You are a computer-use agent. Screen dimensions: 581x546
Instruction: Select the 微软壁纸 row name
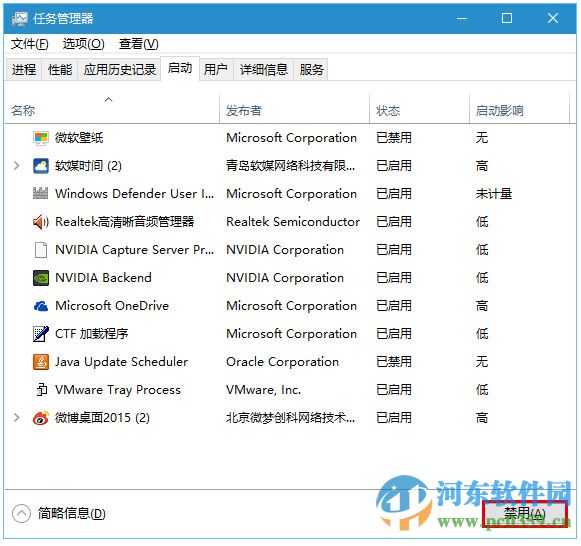tap(79, 138)
